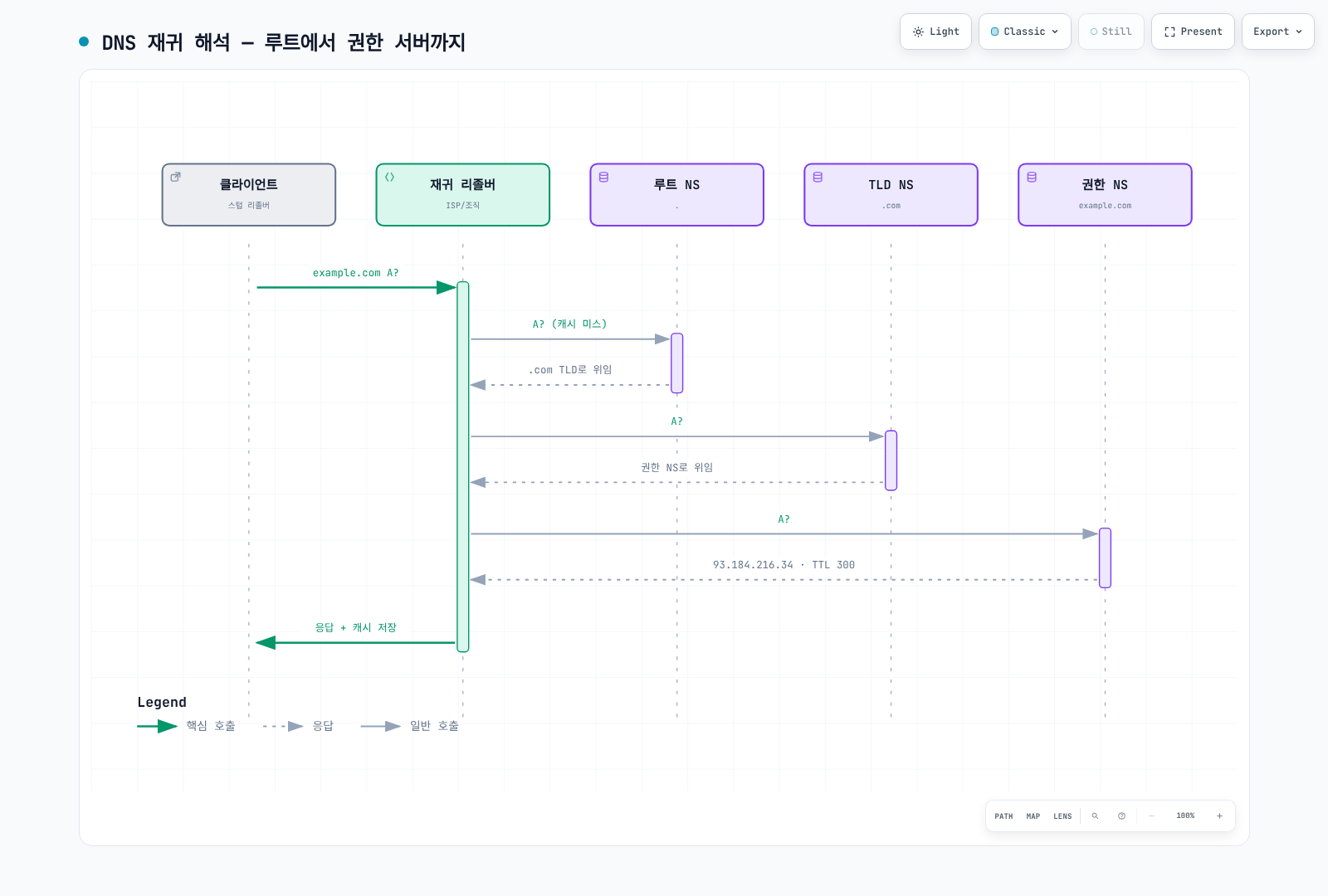Toggle the PATH view mode
Viewport: 1328px width, 896px height.
tap(1003, 816)
